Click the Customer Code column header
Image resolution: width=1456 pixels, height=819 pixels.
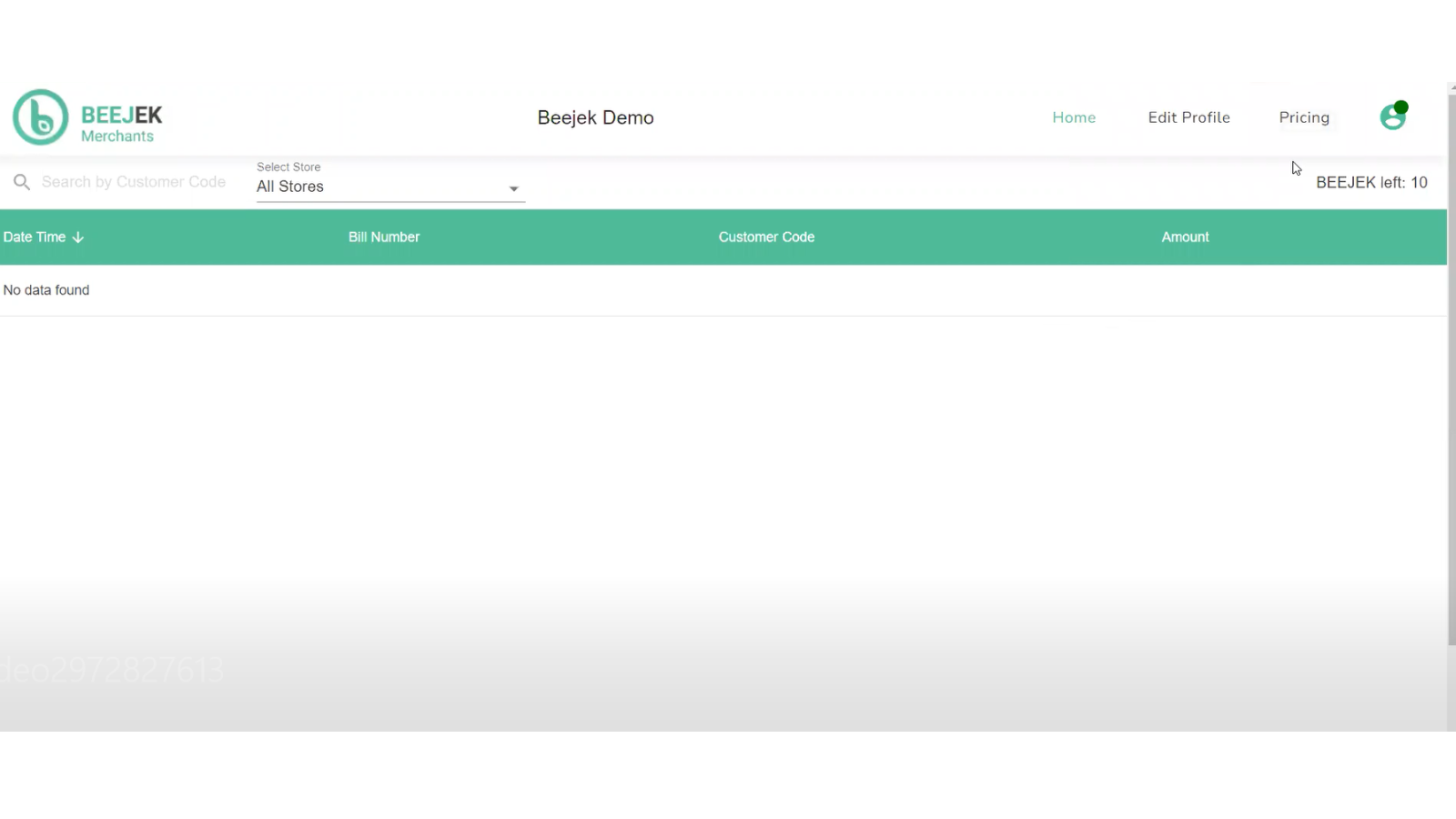pos(766,237)
